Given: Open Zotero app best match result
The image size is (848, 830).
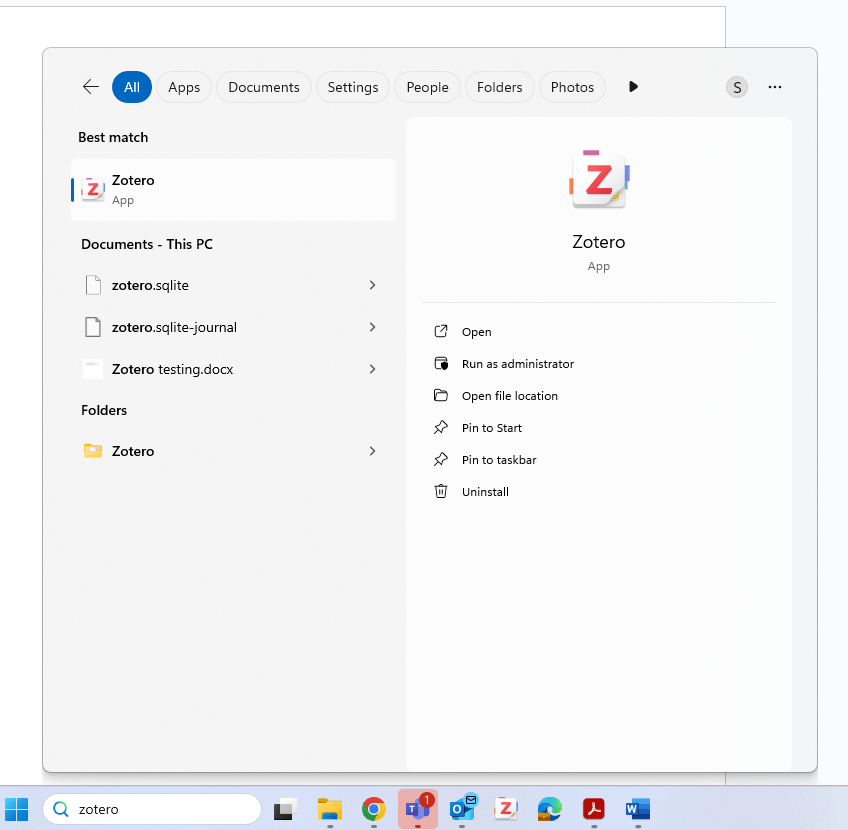Looking at the screenshot, I should 234,190.
